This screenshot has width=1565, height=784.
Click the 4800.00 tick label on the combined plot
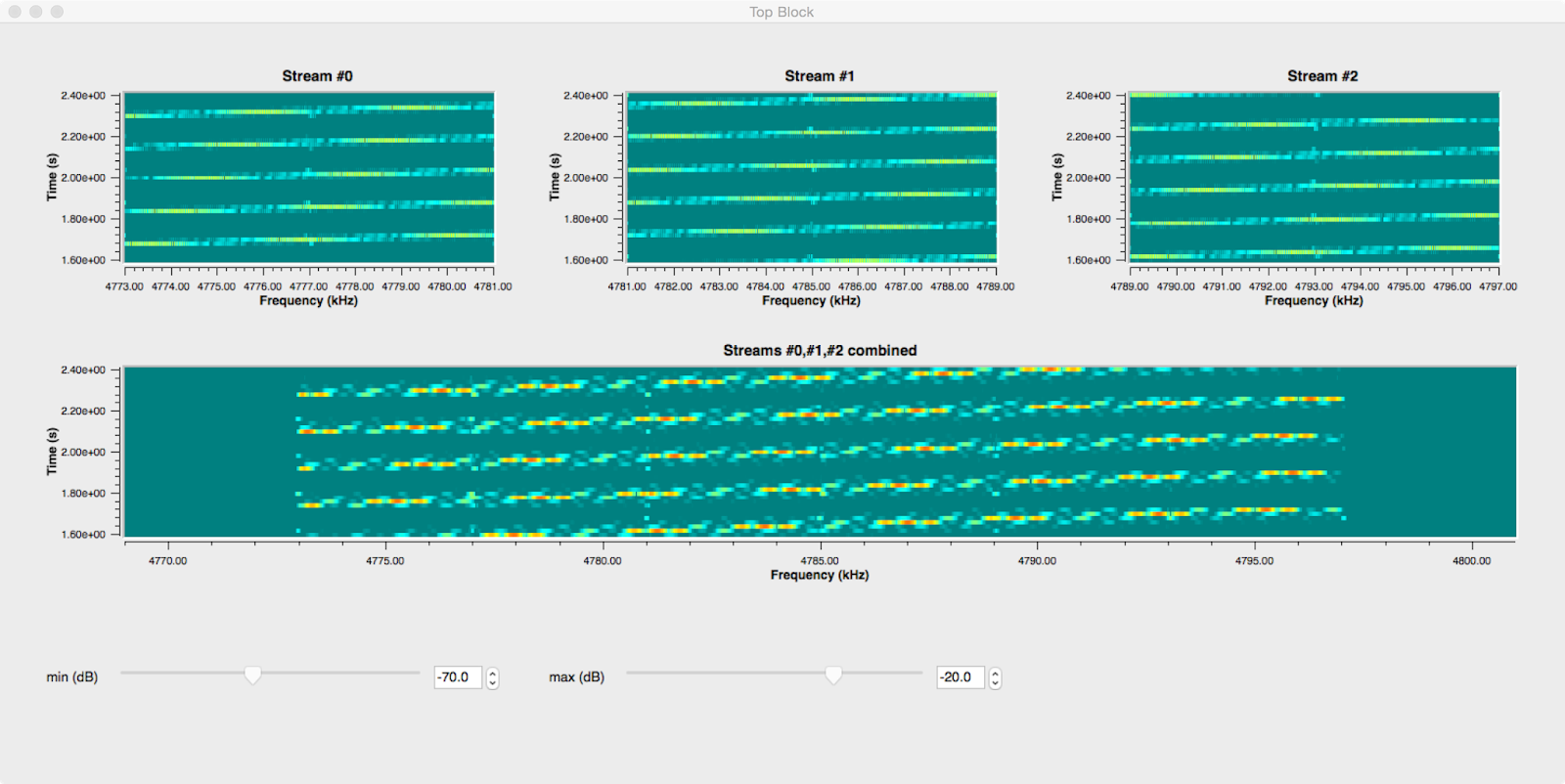pyautogui.click(x=1472, y=561)
